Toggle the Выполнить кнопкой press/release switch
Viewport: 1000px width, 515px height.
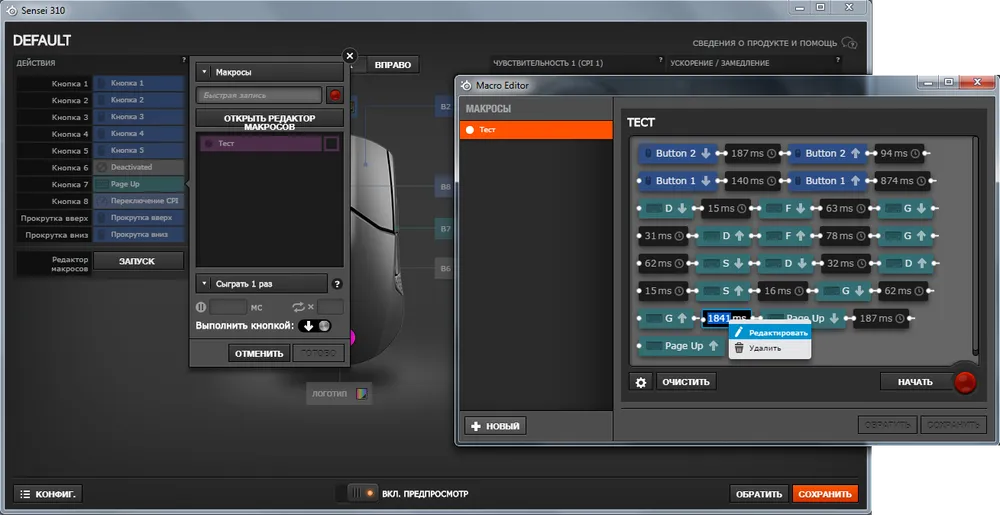coord(316,326)
